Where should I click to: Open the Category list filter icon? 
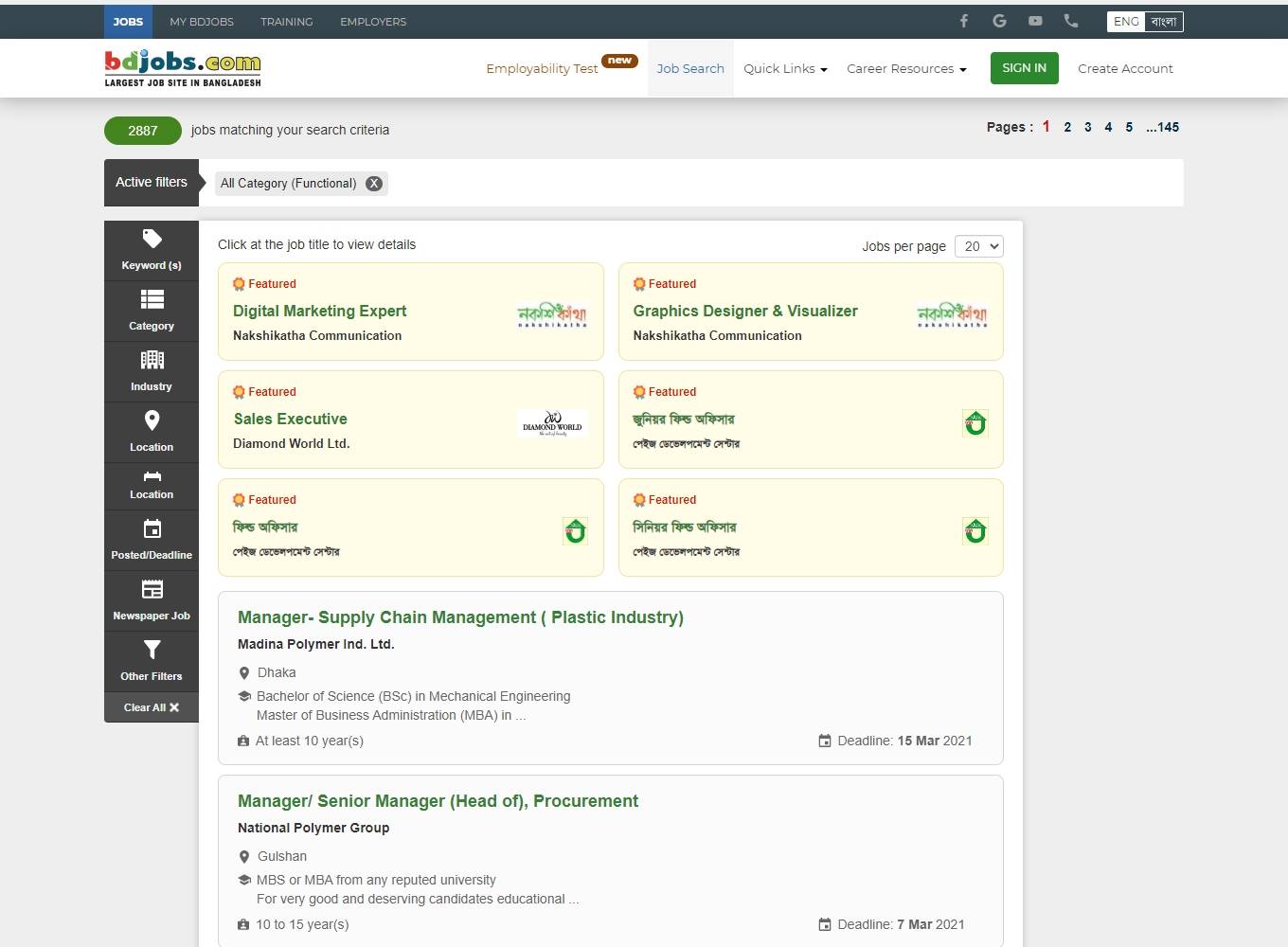point(152,299)
